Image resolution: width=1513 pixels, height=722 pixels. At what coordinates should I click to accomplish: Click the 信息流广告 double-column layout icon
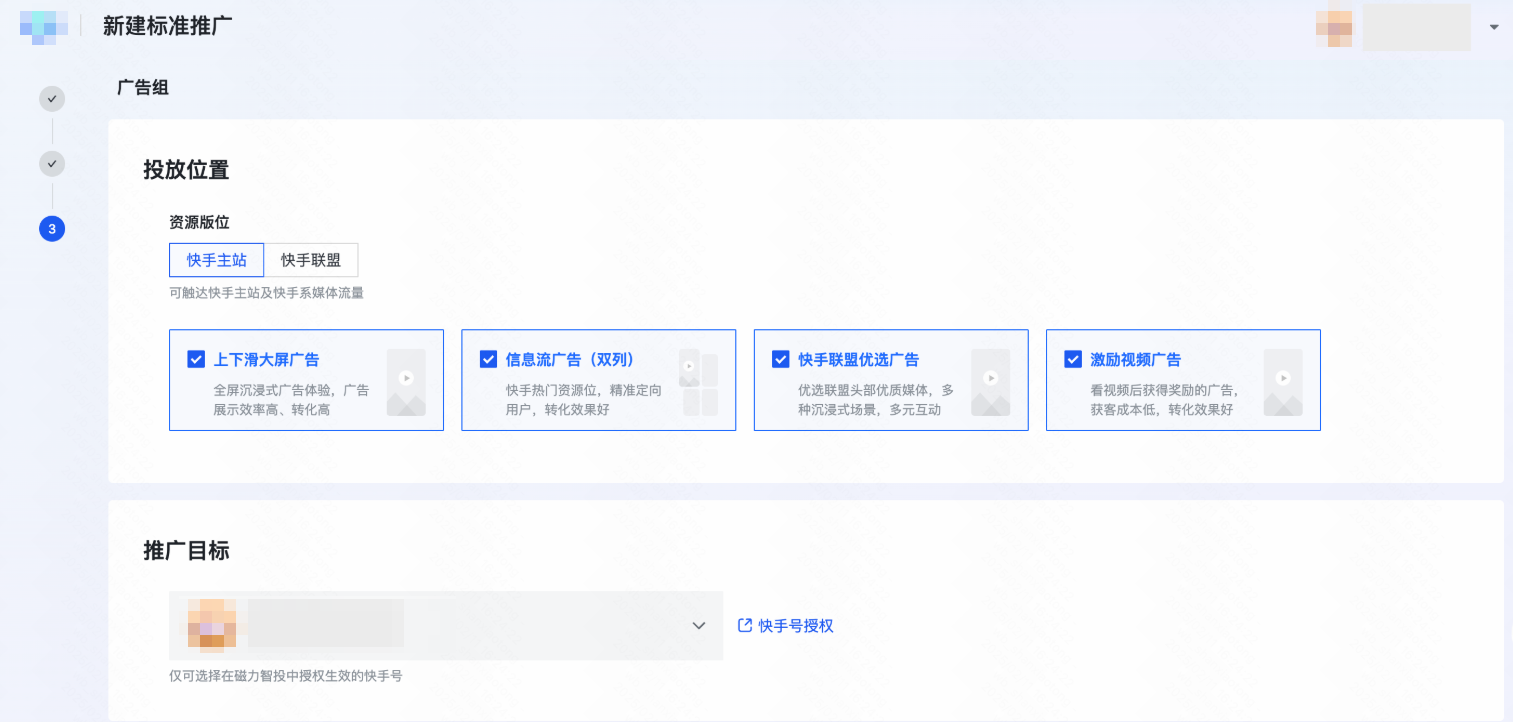point(698,382)
